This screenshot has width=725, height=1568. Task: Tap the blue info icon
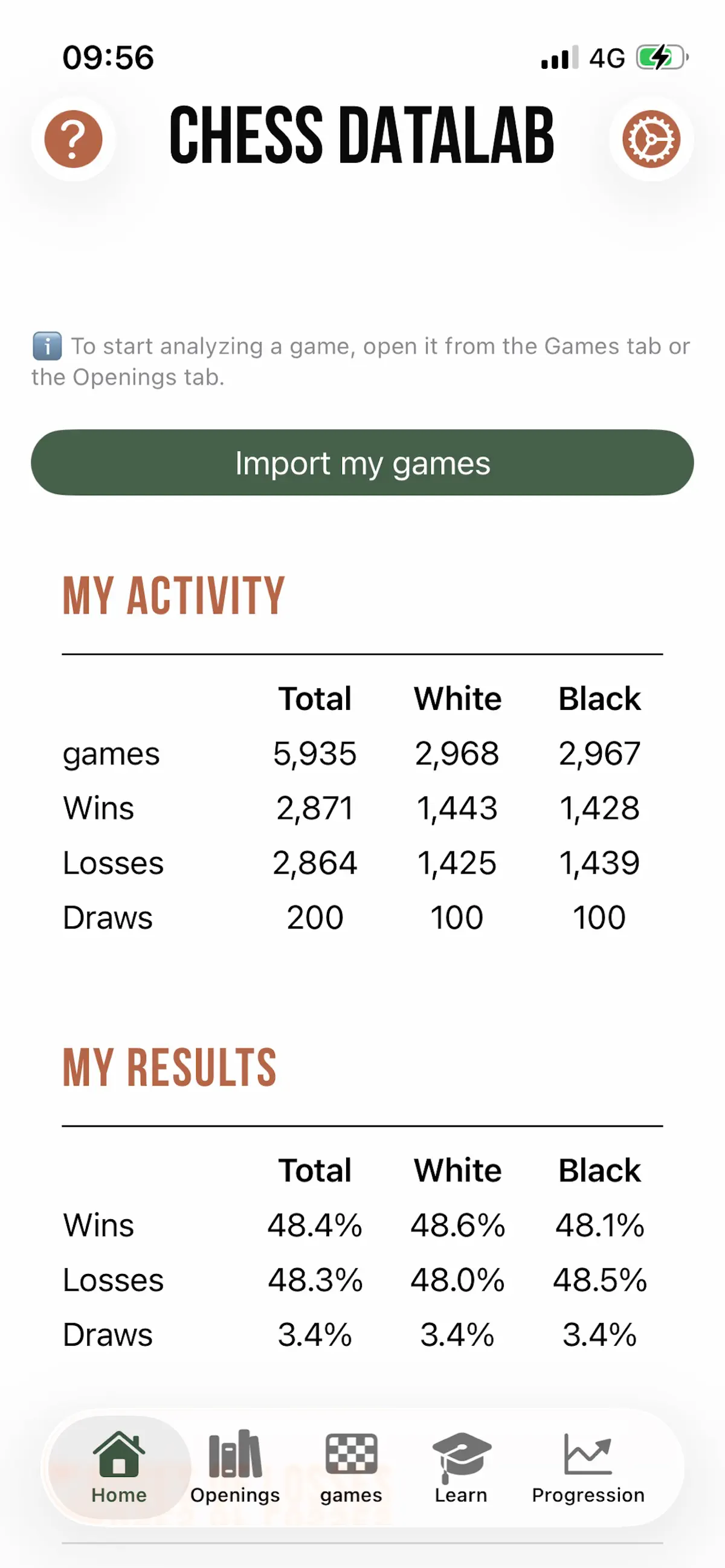(x=47, y=347)
